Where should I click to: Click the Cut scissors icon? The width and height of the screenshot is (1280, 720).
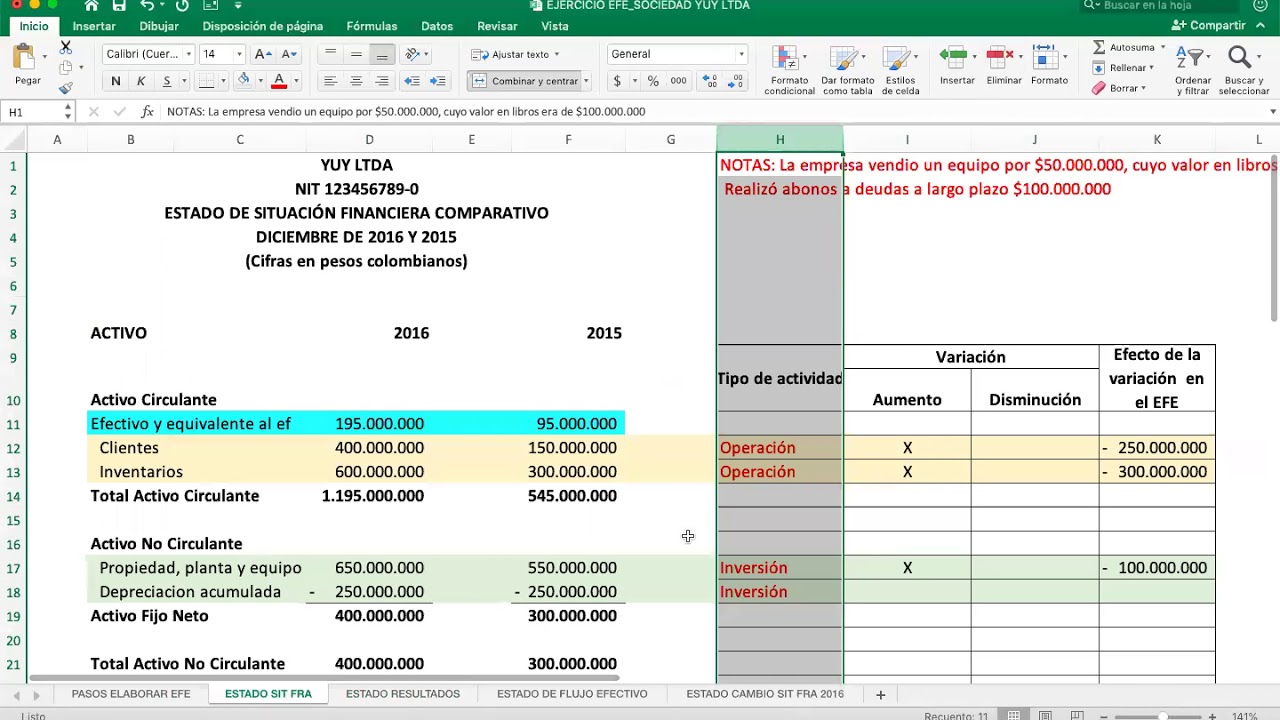(66, 47)
